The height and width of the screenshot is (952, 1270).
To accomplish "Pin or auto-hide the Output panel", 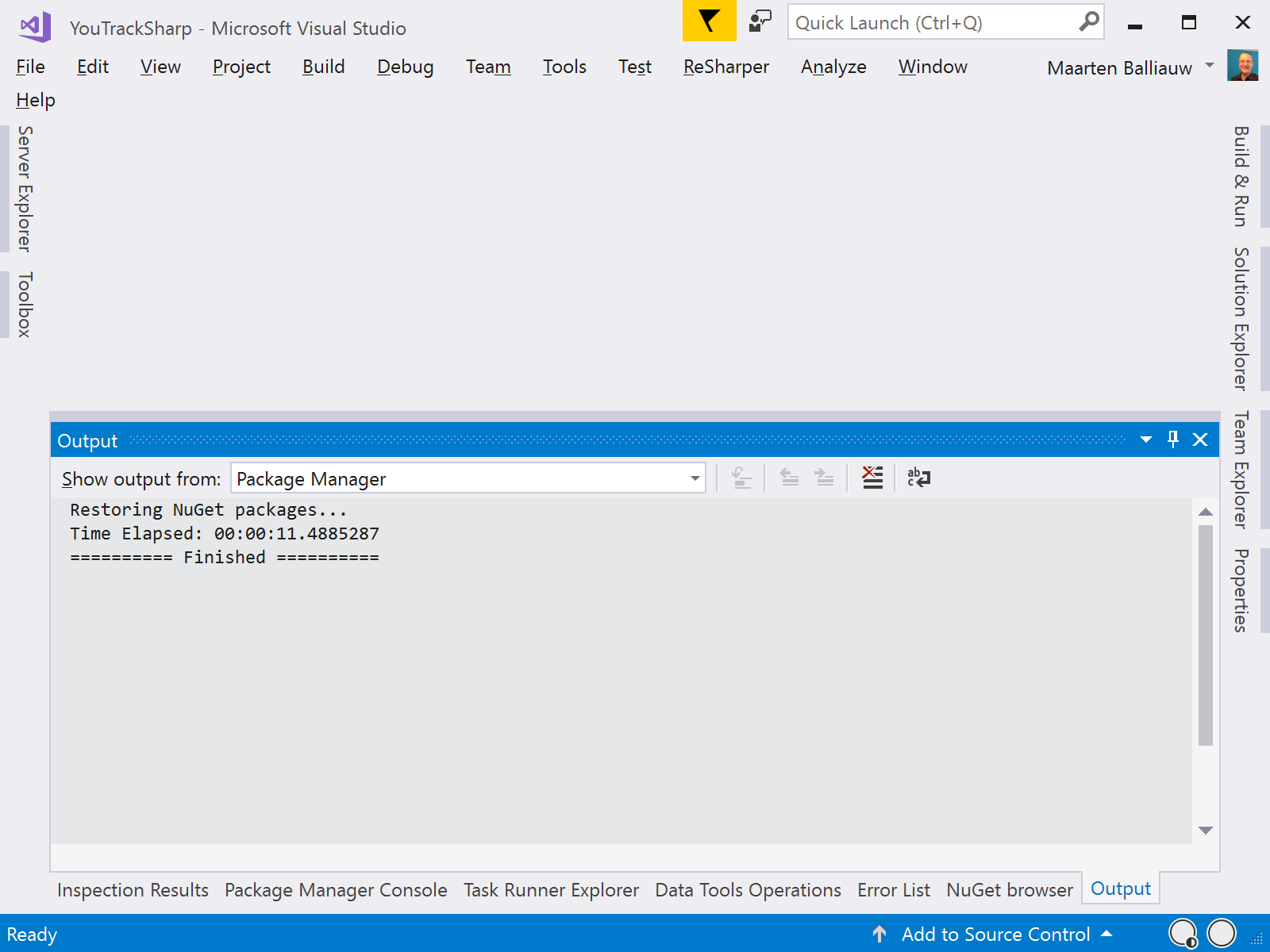I will [1173, 440].
